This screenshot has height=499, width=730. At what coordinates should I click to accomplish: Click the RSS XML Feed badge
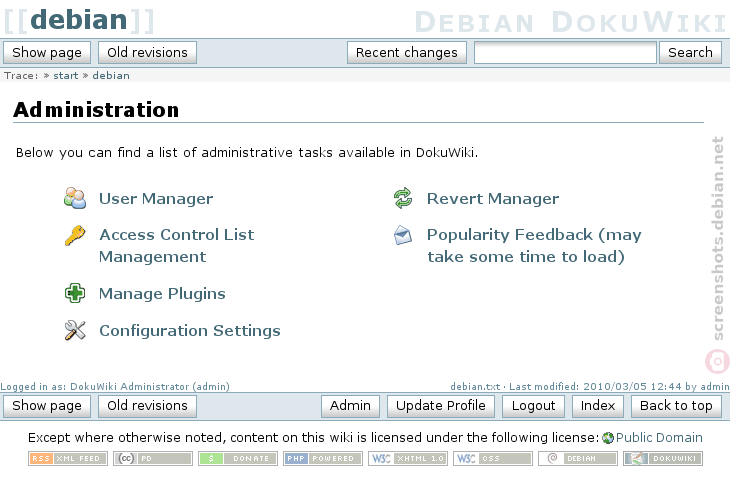(x=68, y=459)
